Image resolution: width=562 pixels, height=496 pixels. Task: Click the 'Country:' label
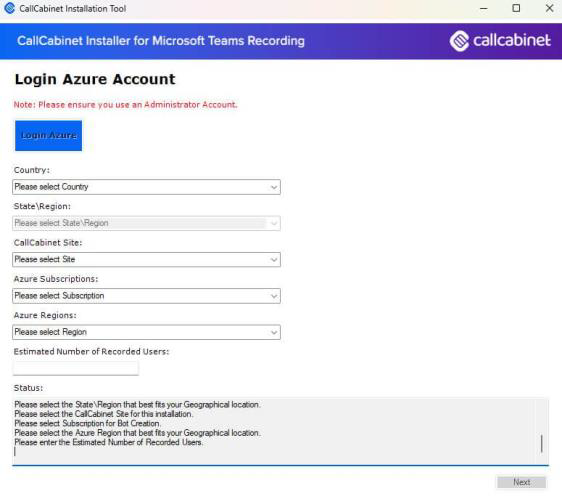tap(32, 170)
